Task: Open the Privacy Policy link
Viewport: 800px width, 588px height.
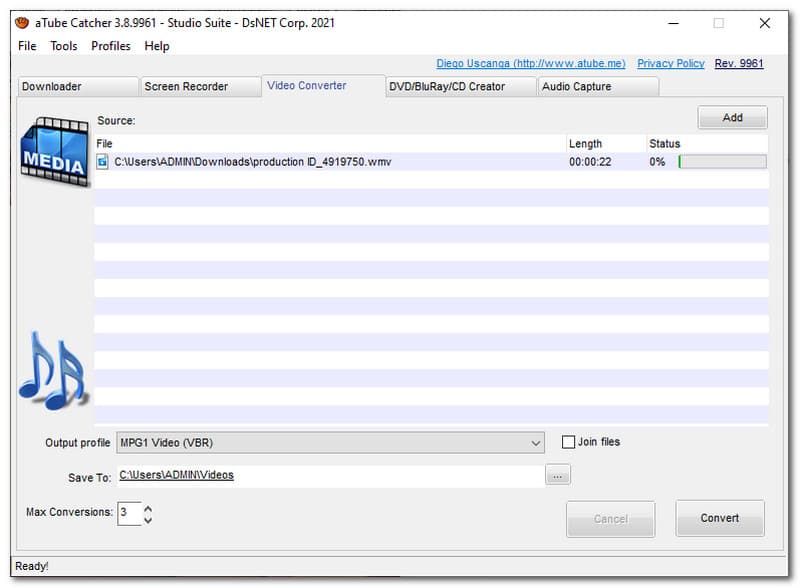Action: point(670,64)
